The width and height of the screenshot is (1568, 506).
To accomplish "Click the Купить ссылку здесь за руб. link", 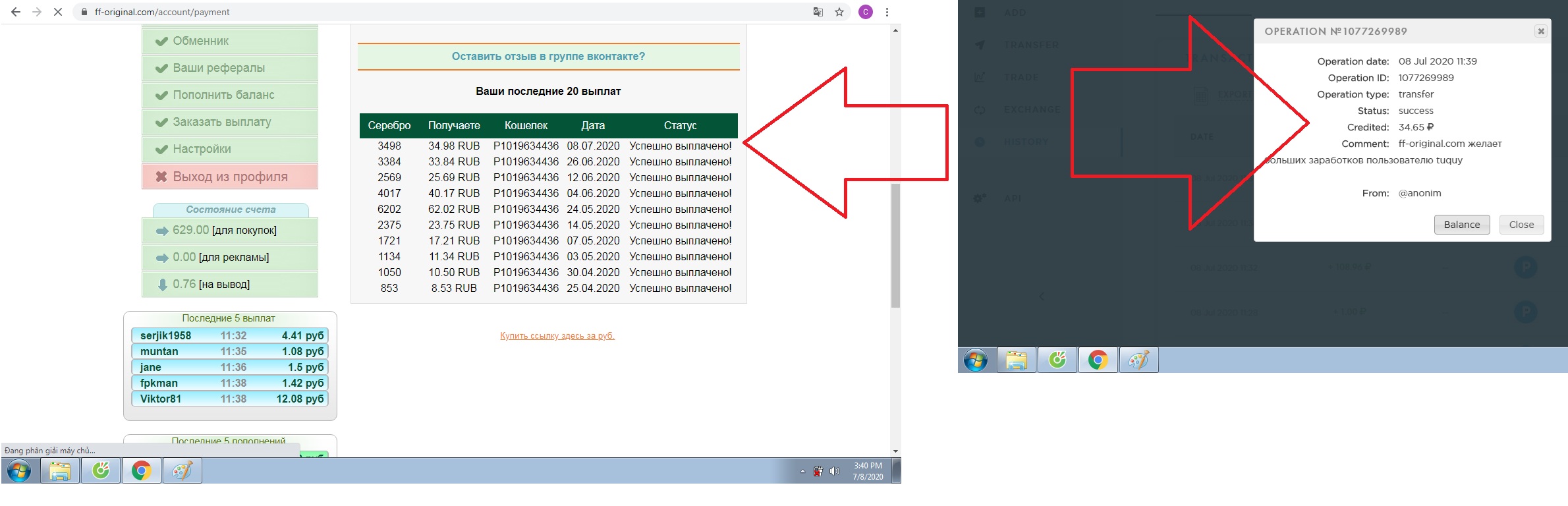I will (x=557, y=336).
